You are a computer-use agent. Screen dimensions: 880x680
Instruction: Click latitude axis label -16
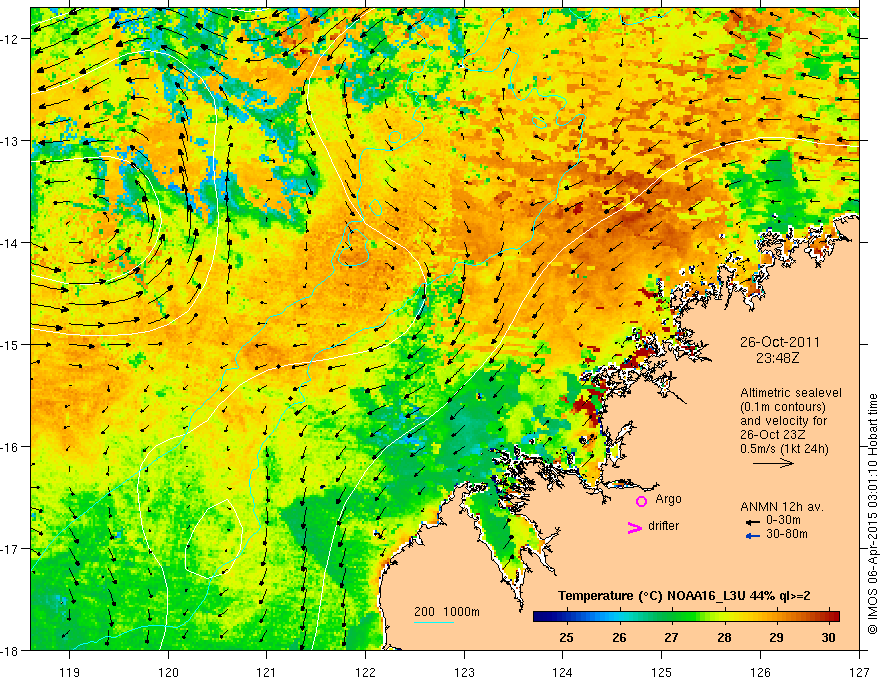click(11, 447)
